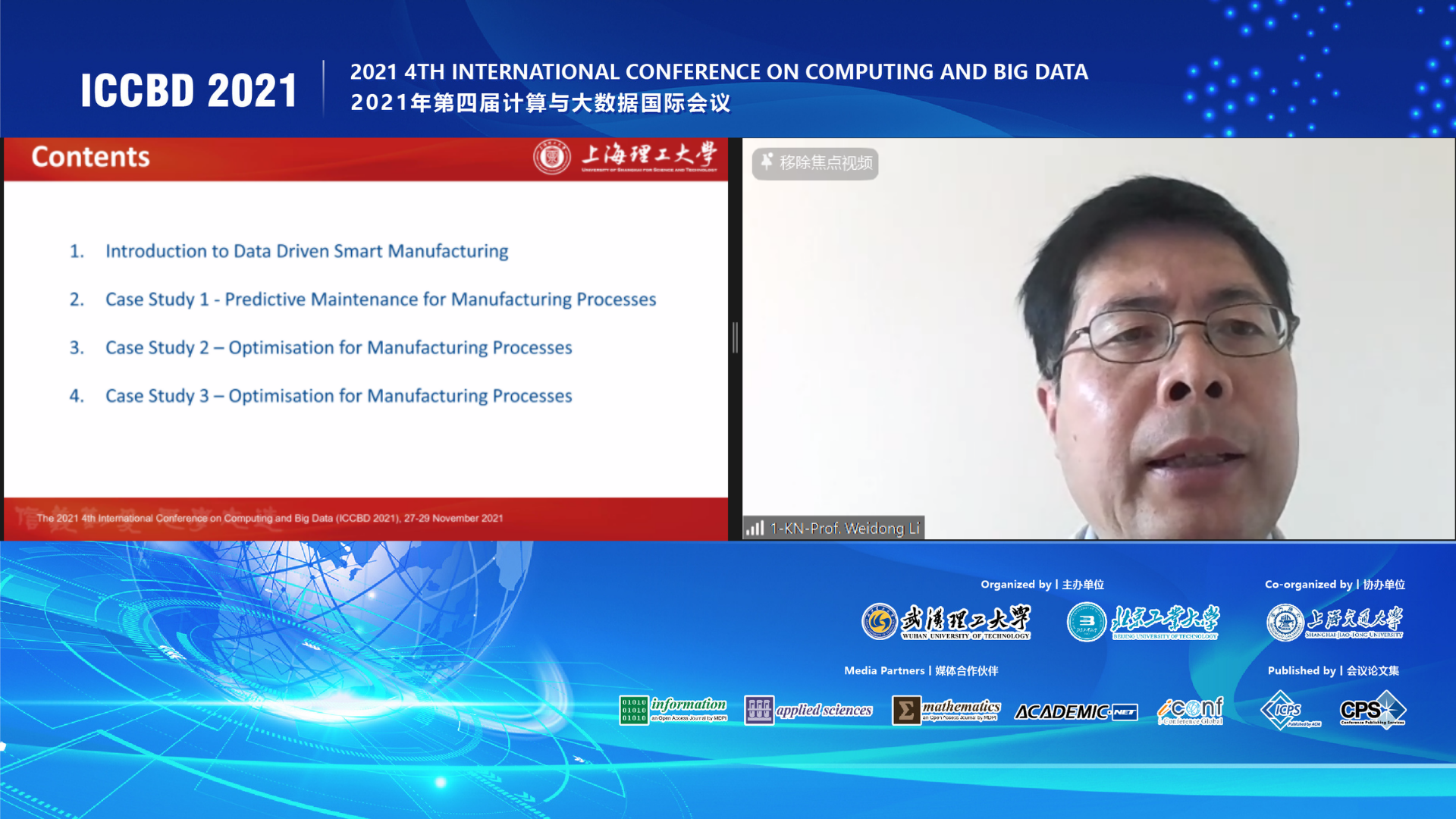Click the speaker video feed
This screenshot has width=1456, height=819.
(1098, 339)
